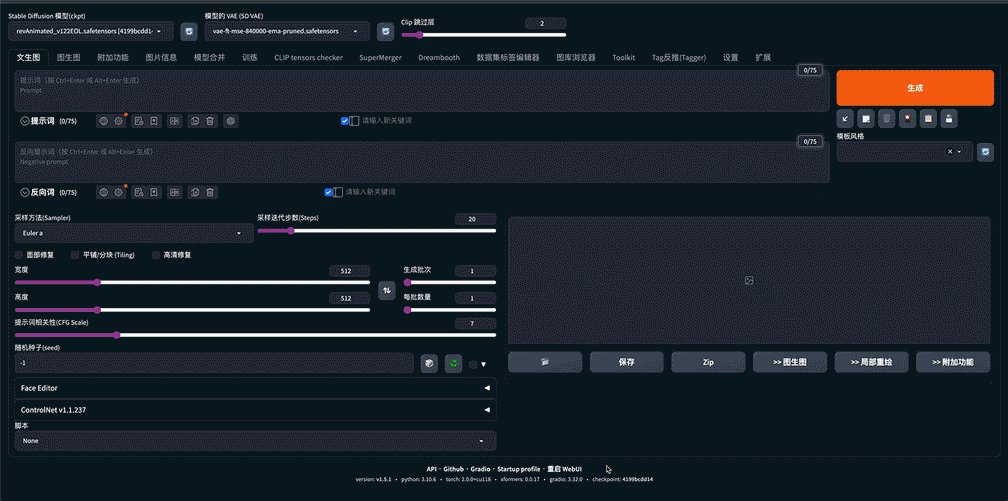Click the Clip 跳过层 slider
Viewport: 1008px width, 501px height.
(x=483, y=35)
